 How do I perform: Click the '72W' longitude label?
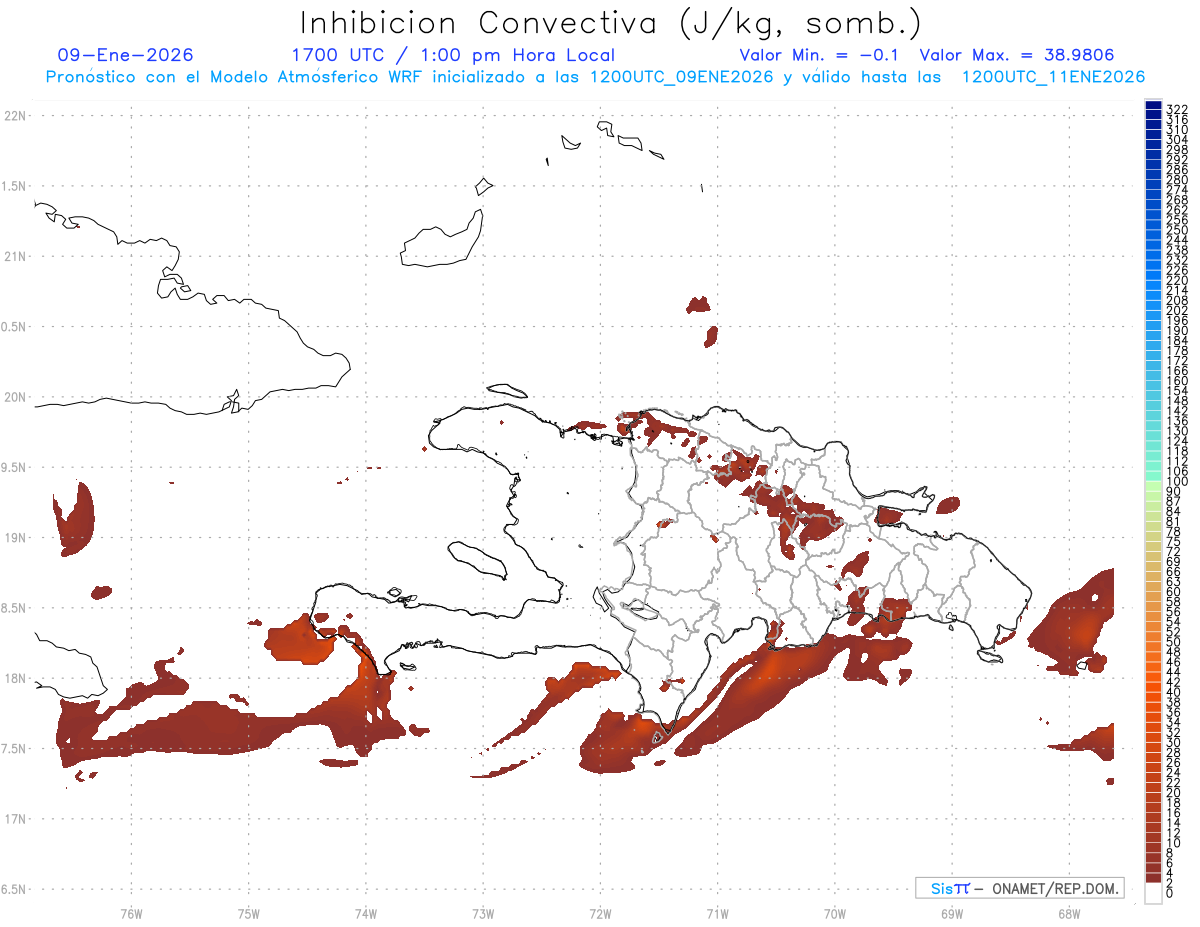pos(600,914)
